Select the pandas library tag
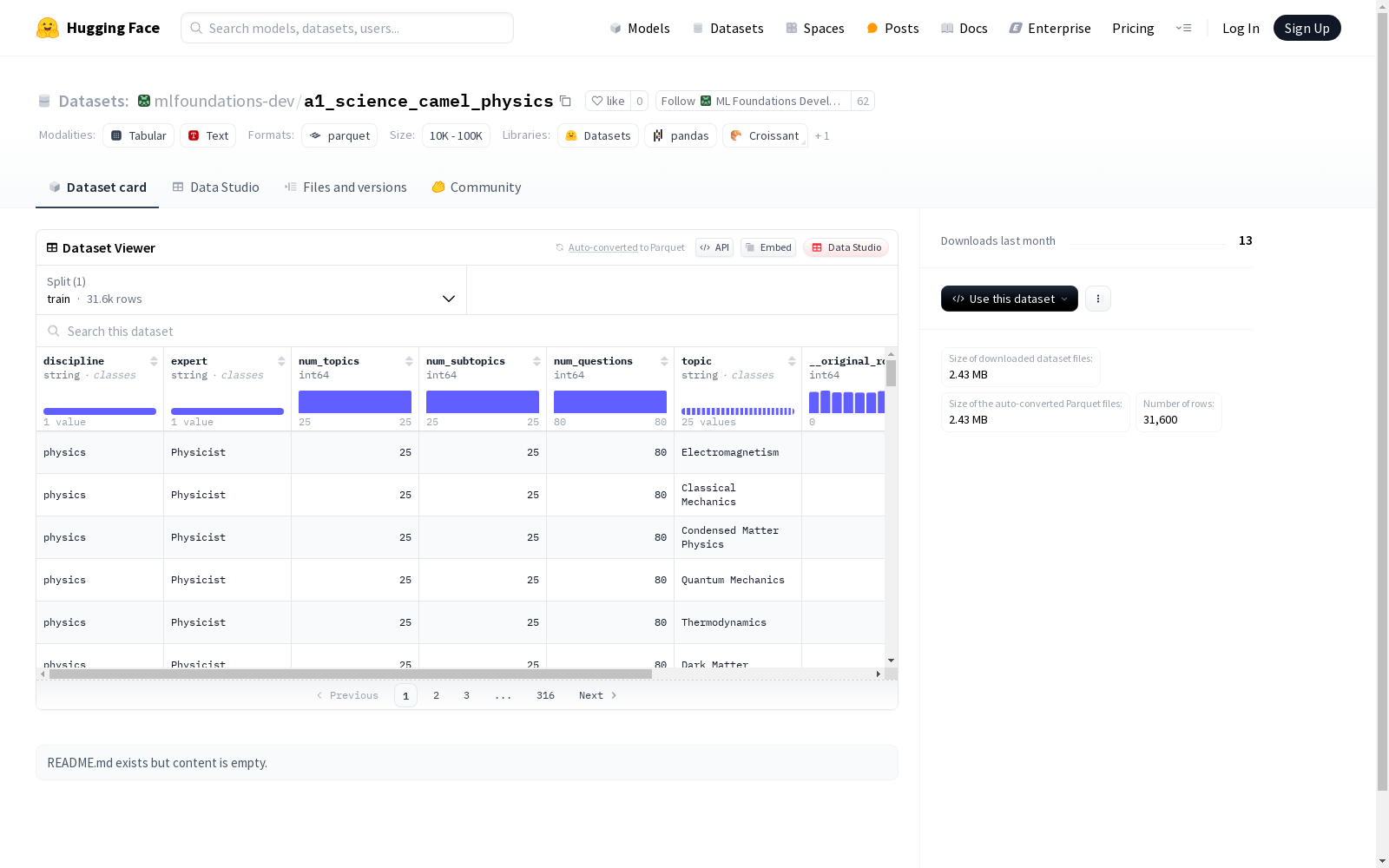The image size is (1389, 868). pyautogui.click(x=681, y=135)
